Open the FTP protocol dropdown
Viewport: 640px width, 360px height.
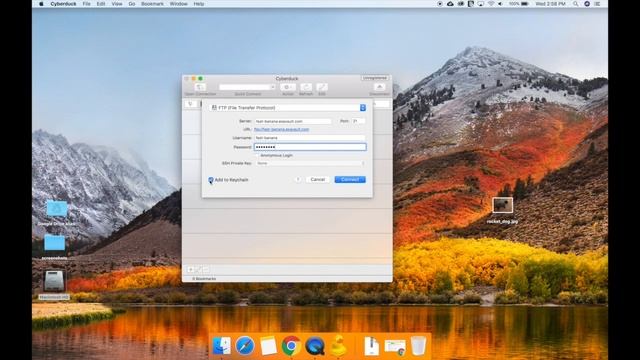pyautogui.click(x=288, y=108)
